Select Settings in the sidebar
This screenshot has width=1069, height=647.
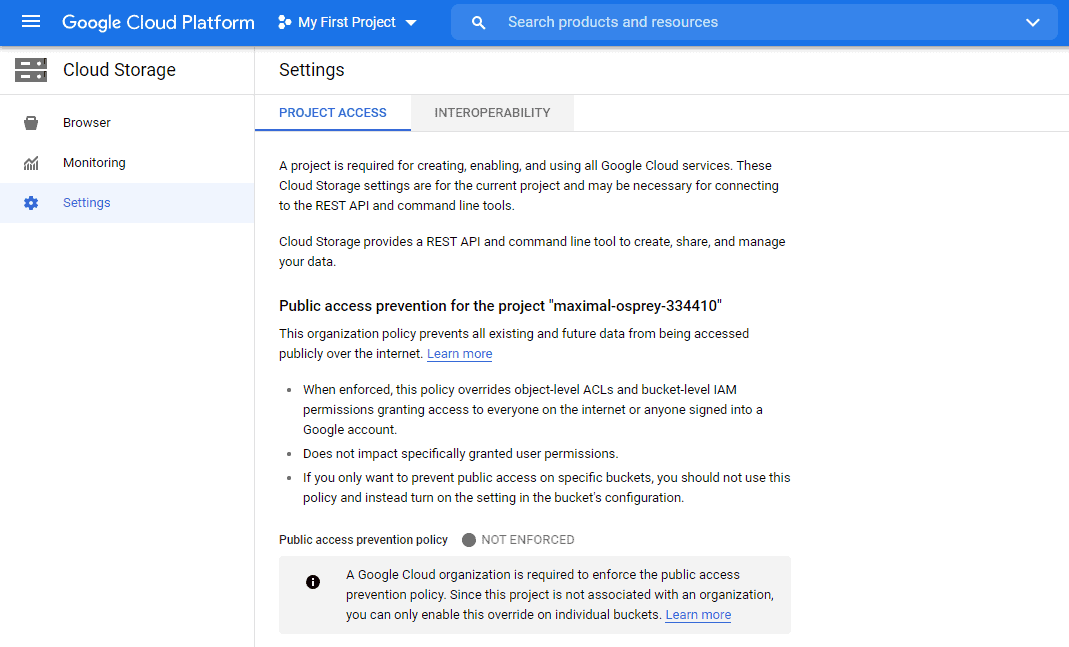[x=127, y=203]
